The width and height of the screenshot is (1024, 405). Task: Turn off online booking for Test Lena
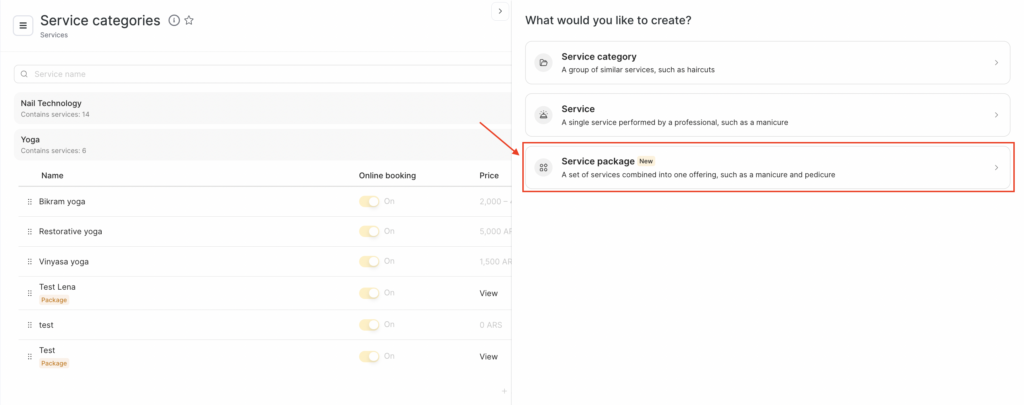click(370, 293)
